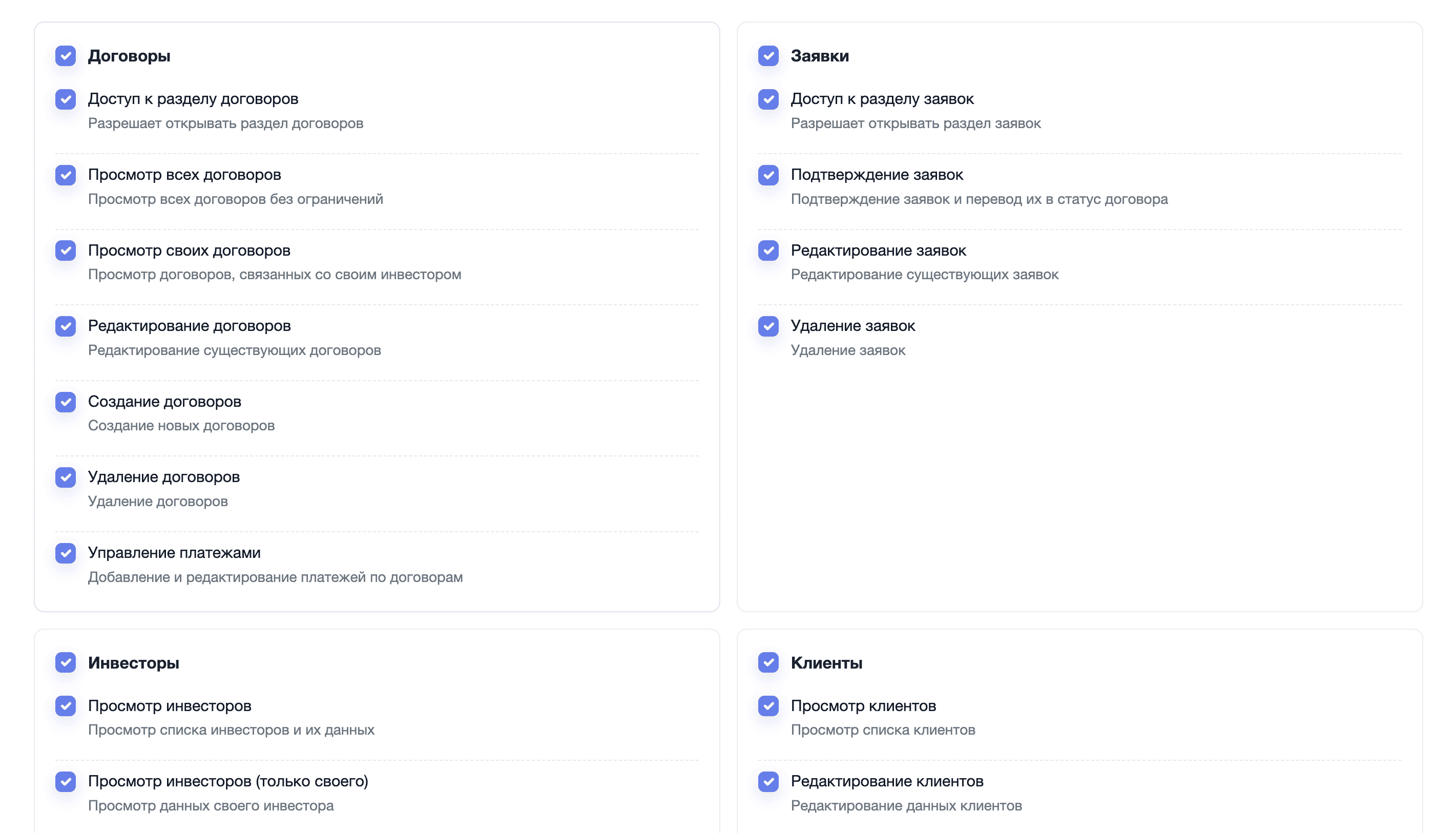Uncheck Просмотр своих договоров
The image size is (1456, 833).
click(x=65, y=251)
